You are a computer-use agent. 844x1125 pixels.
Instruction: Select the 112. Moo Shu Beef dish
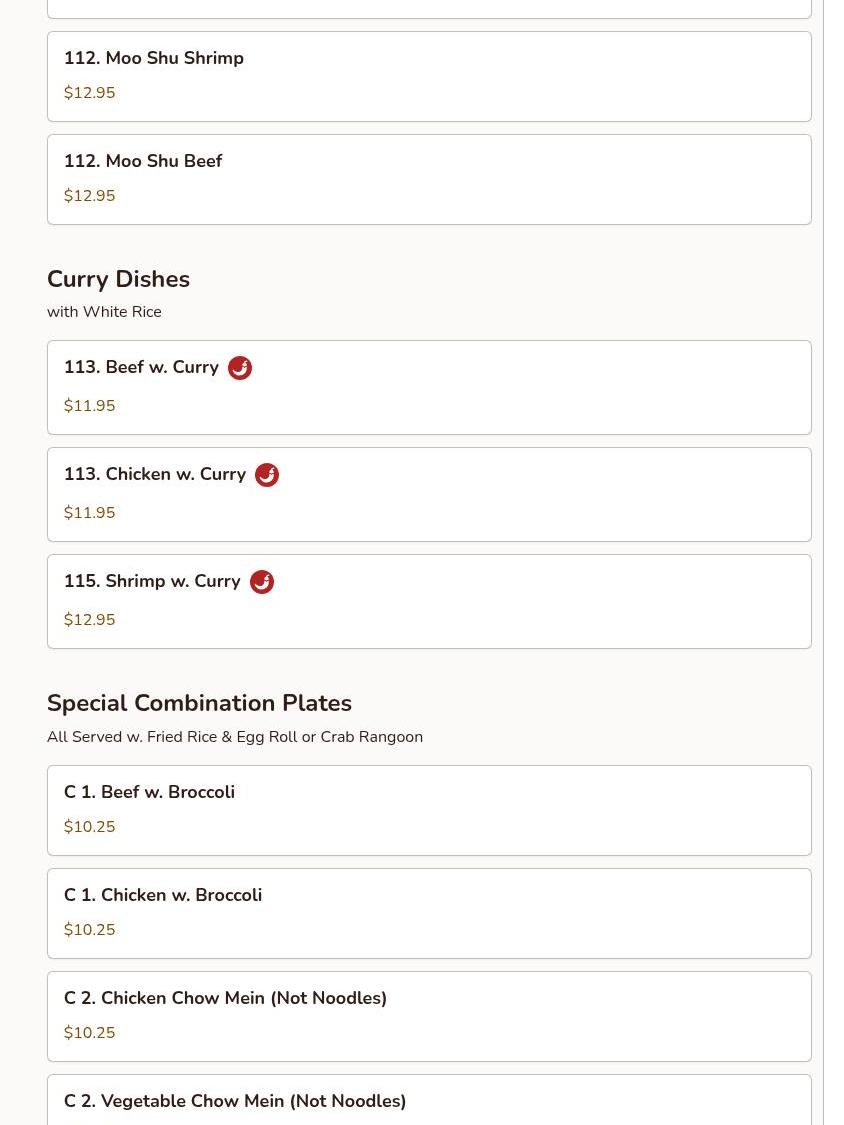pyautogui.click(x=143, y=161)
